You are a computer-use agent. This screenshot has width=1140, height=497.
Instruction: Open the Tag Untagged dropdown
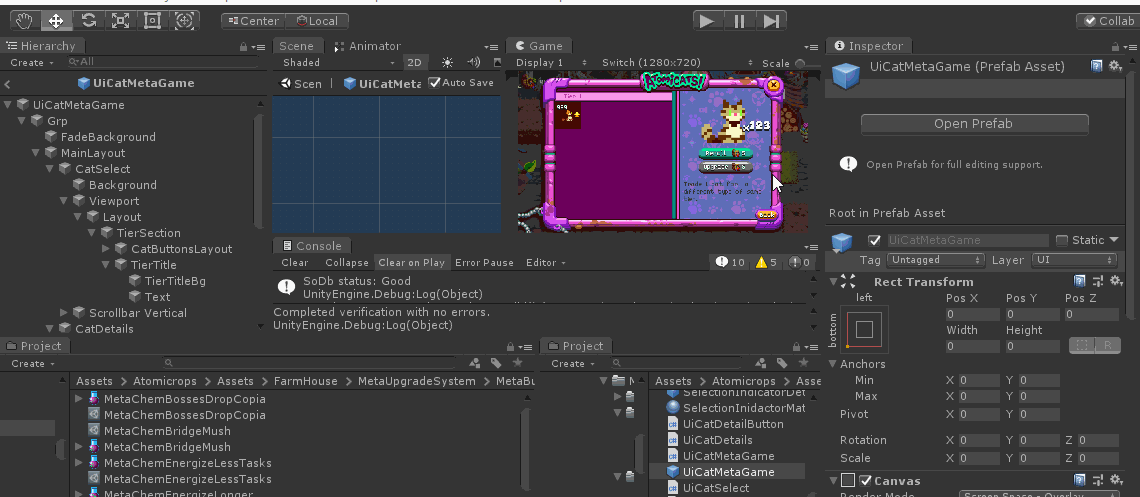[937, 259]
